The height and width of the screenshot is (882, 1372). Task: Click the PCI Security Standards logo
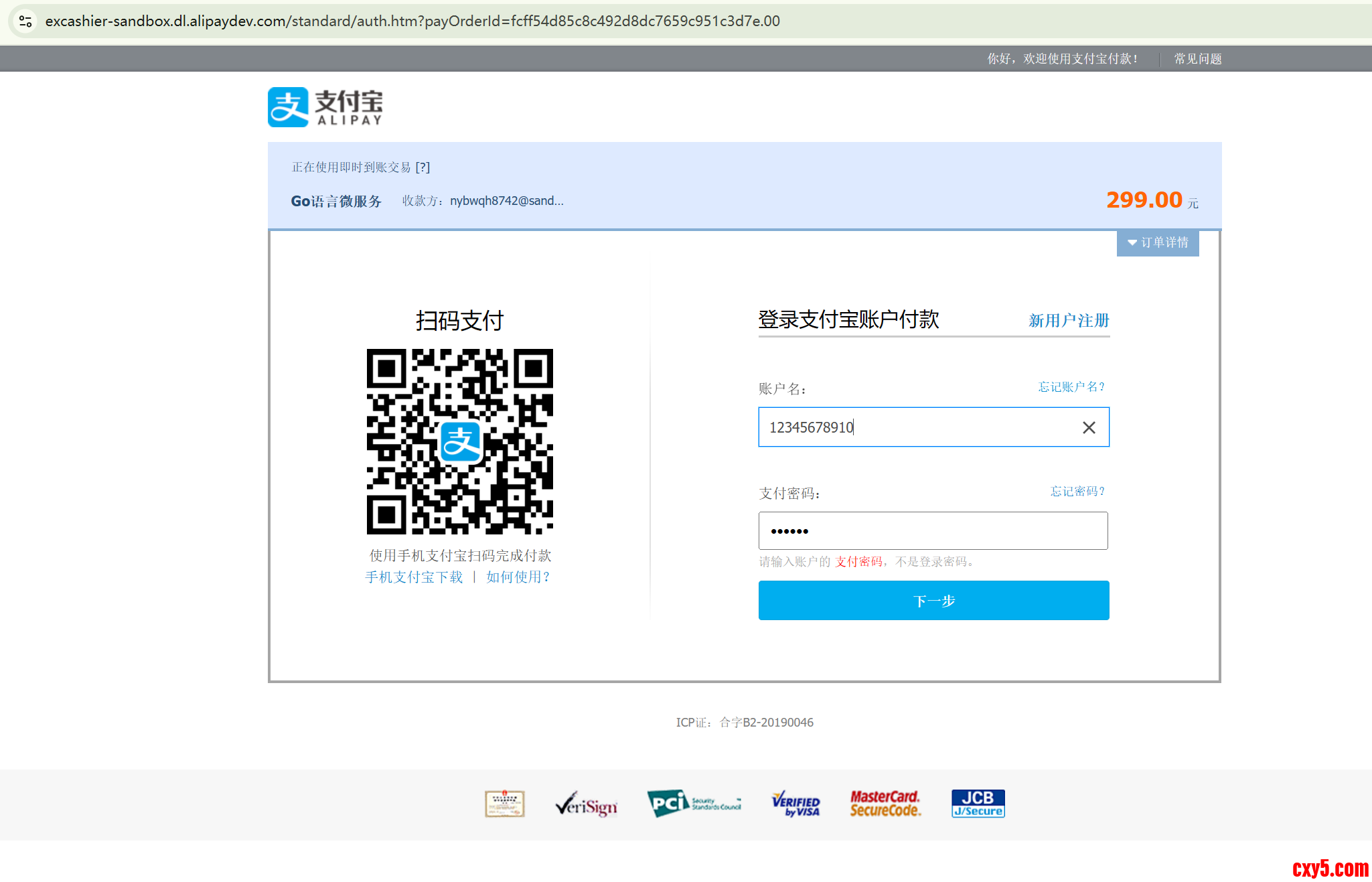point(694,803)
